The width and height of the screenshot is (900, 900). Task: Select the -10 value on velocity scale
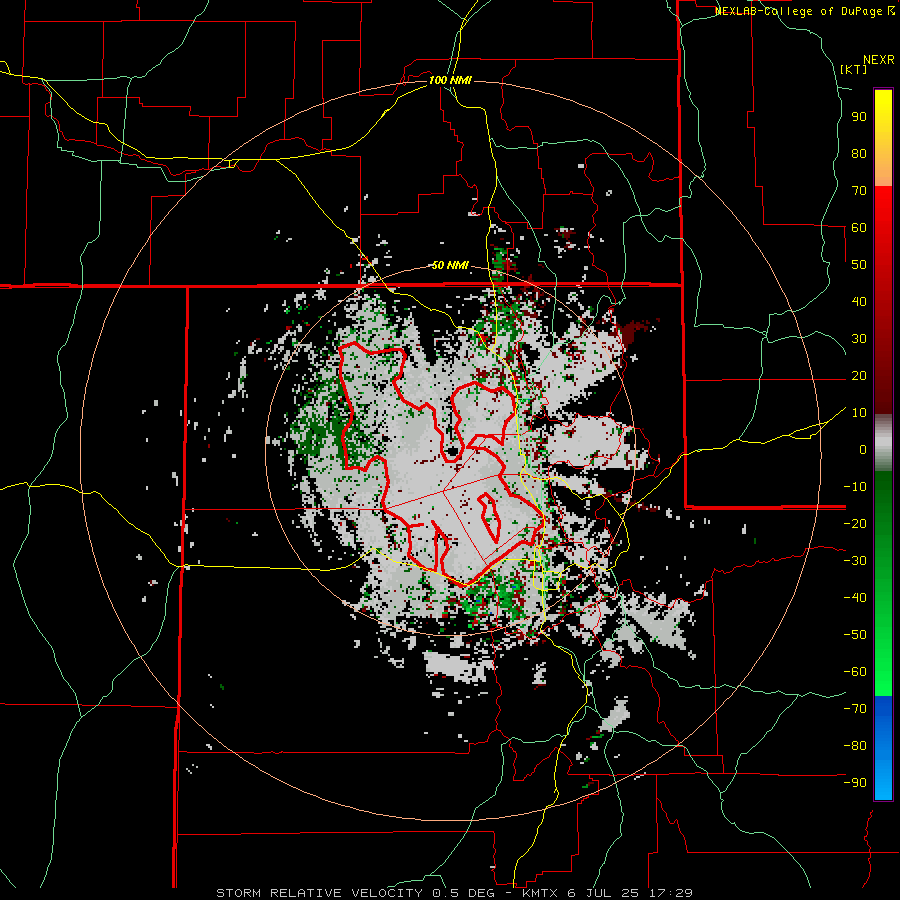click(855, 487)
